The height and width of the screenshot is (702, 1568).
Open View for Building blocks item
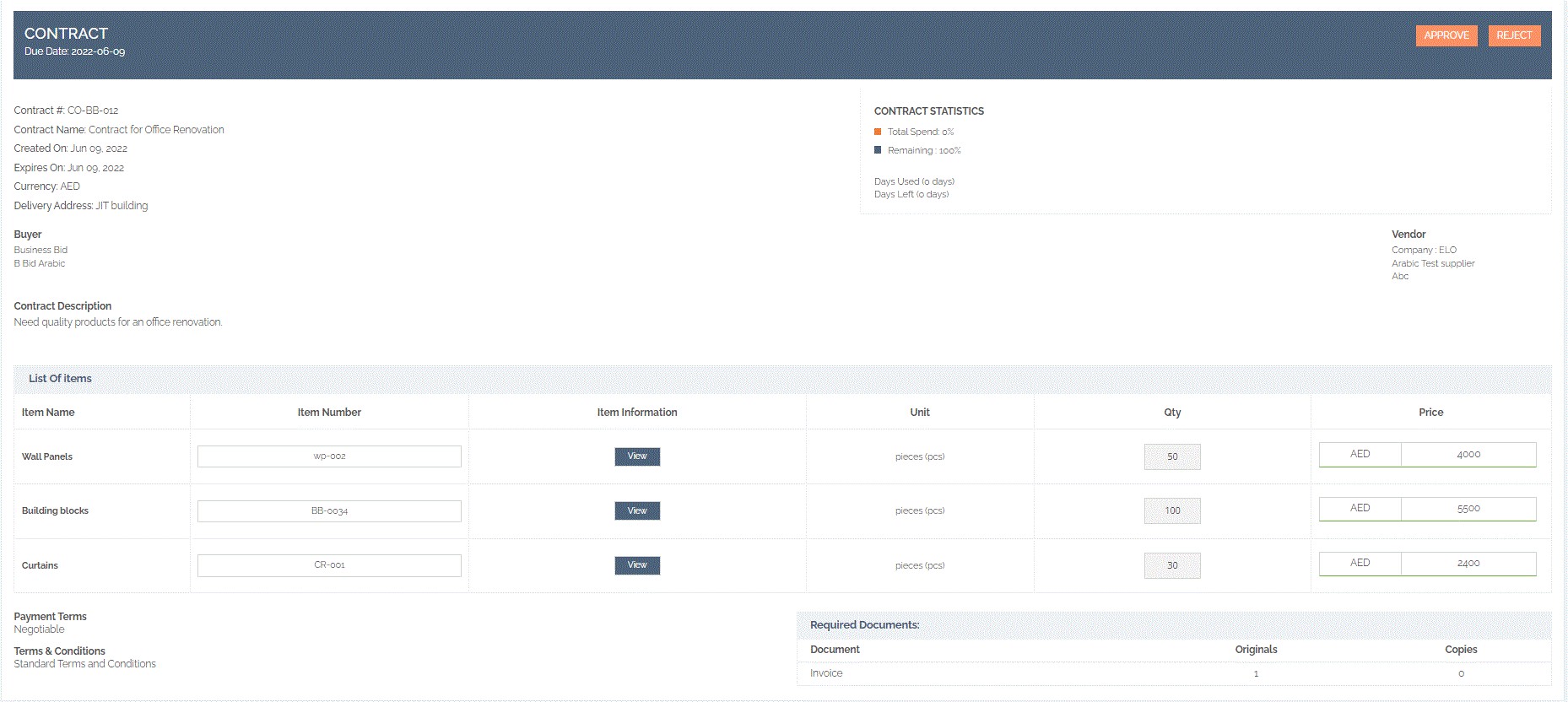637,511
